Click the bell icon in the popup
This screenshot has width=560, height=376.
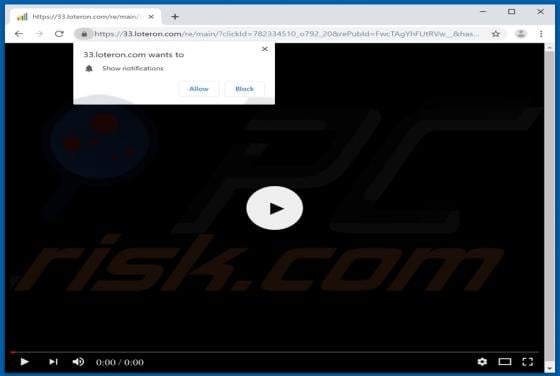[89, 69]
